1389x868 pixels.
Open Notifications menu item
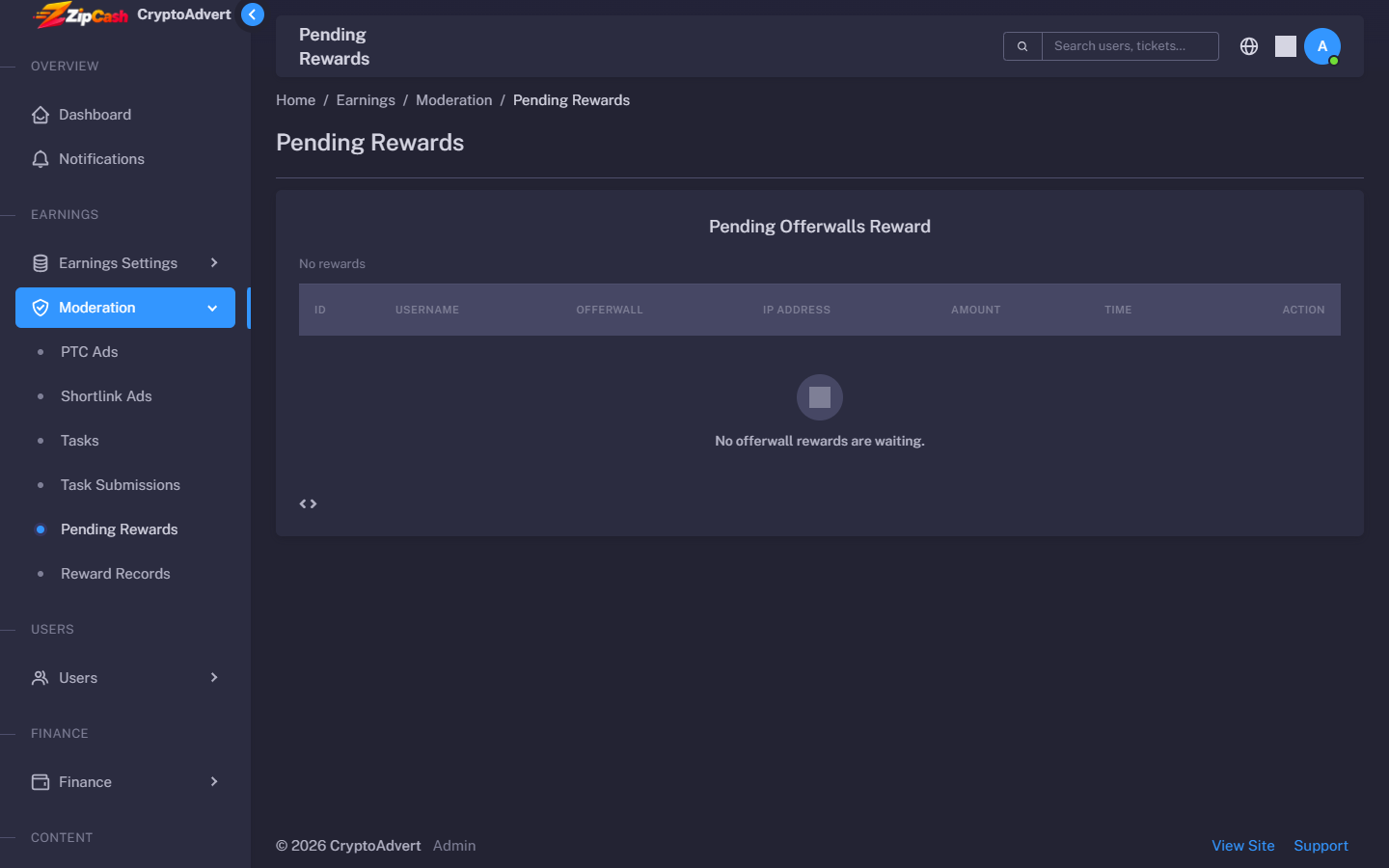(x=125, y=159)
